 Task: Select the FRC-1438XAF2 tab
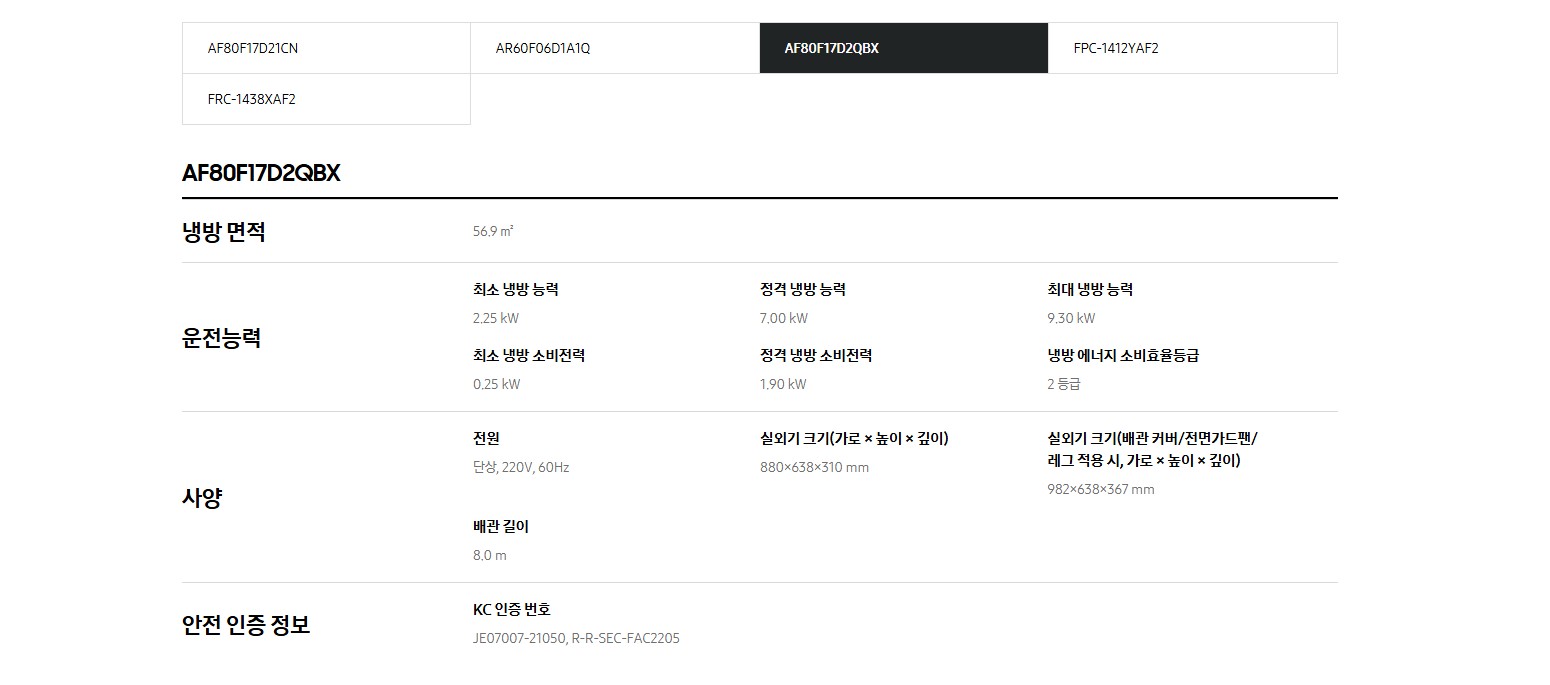pyautogui.click(x=326, y=99)
